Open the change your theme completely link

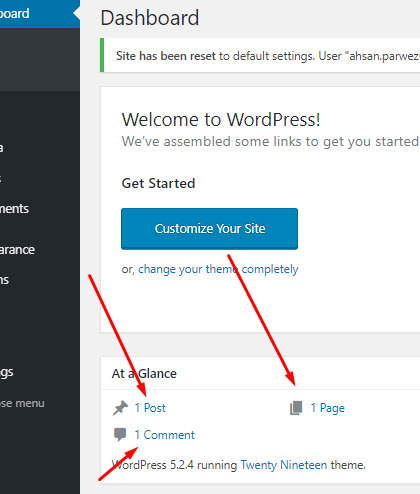[218, 269]
